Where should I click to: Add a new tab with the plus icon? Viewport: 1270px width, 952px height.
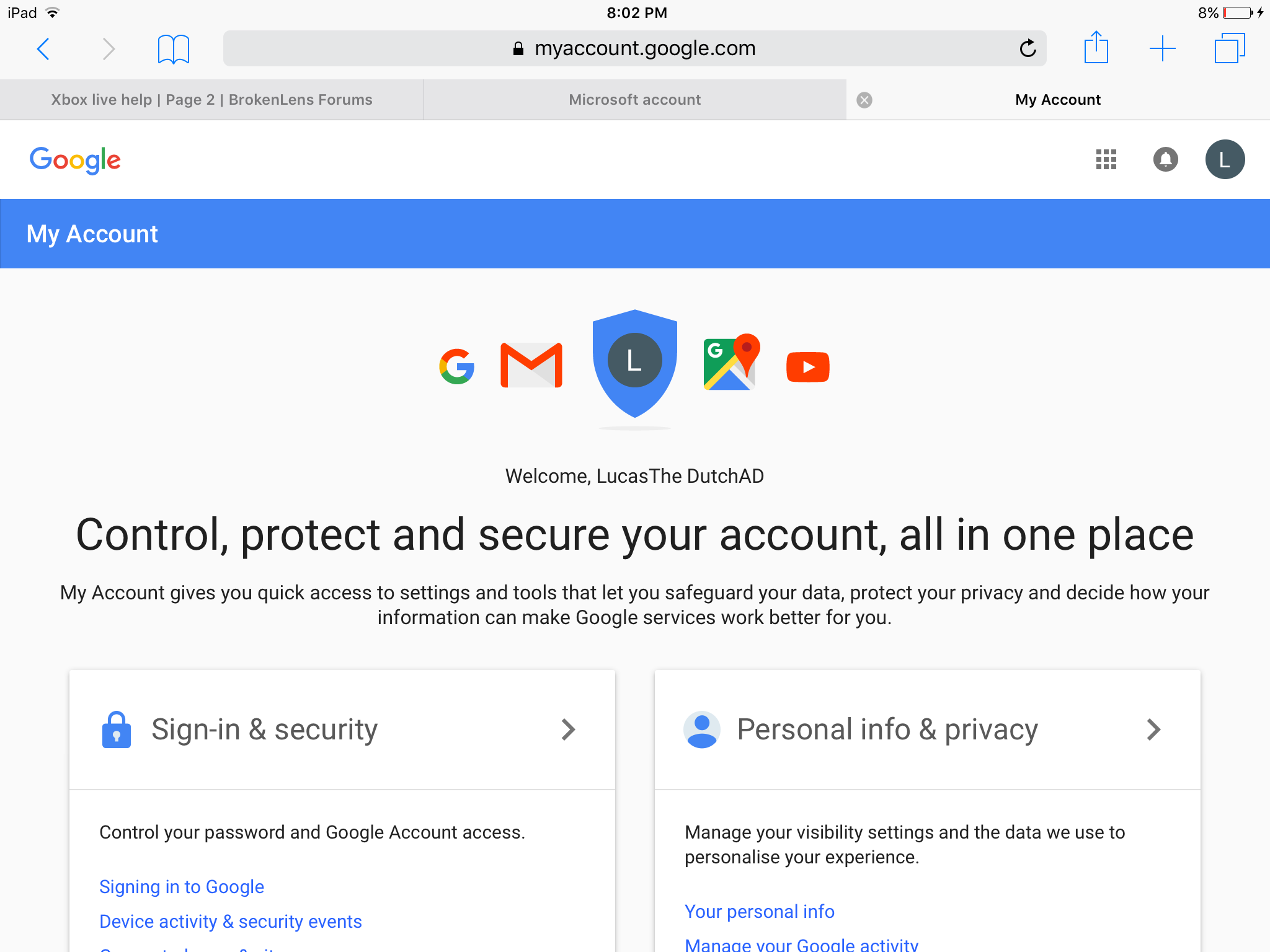pyautogui.click(x=1162, y=48)
